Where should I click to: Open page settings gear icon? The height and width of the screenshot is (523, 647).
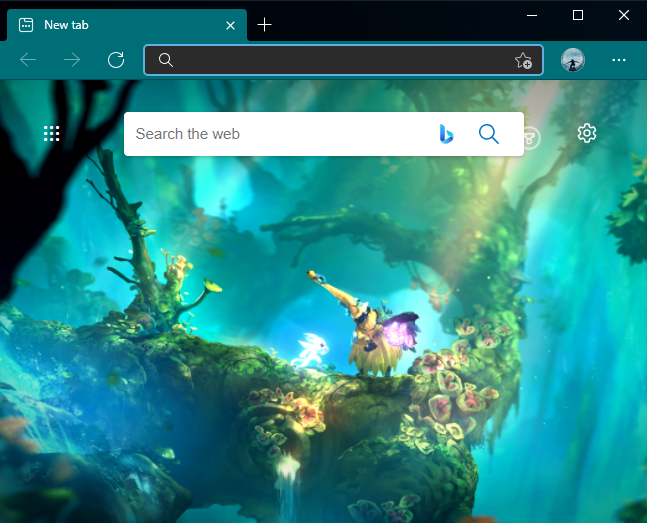[x=587, y=133]
